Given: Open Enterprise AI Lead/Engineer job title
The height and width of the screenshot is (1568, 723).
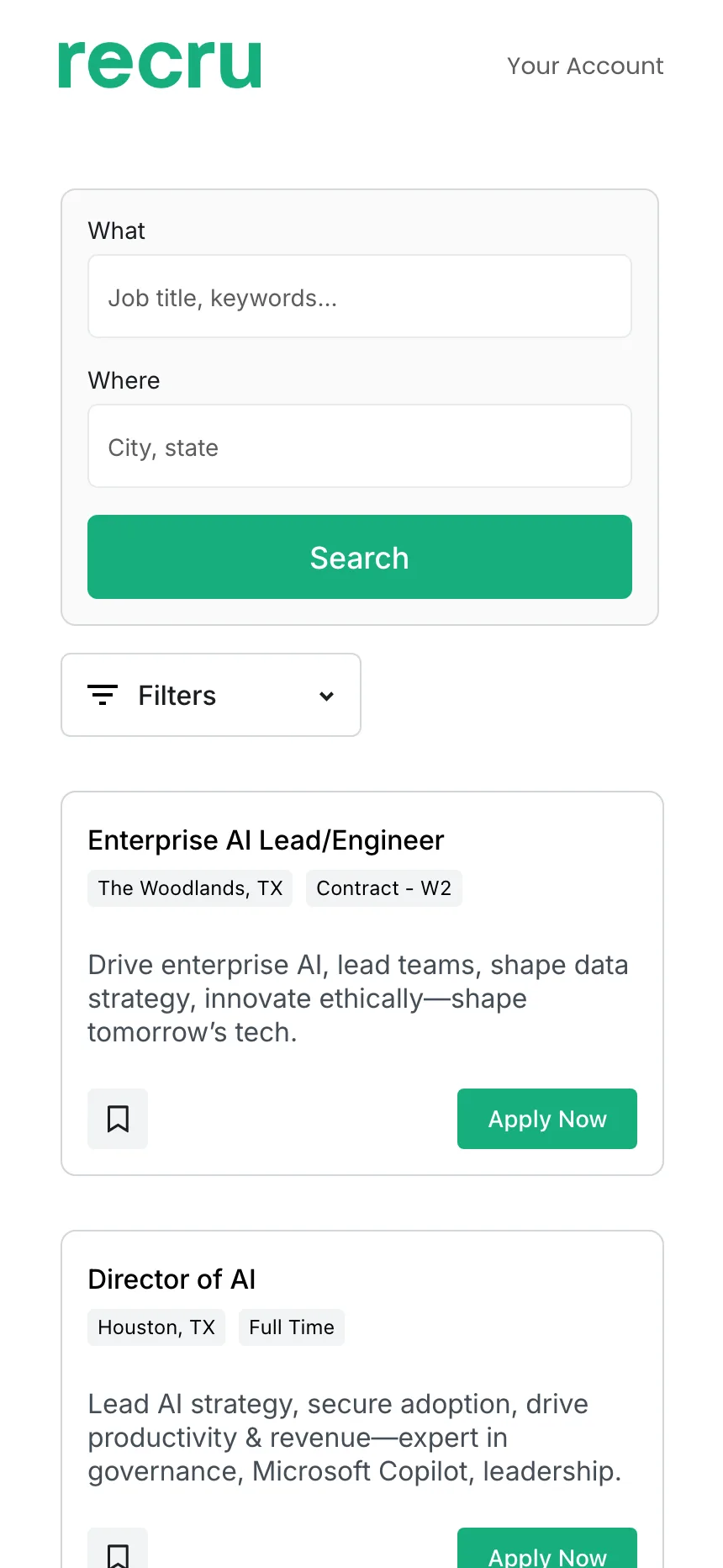Looking at the screenshot, I should click(266, 840).
